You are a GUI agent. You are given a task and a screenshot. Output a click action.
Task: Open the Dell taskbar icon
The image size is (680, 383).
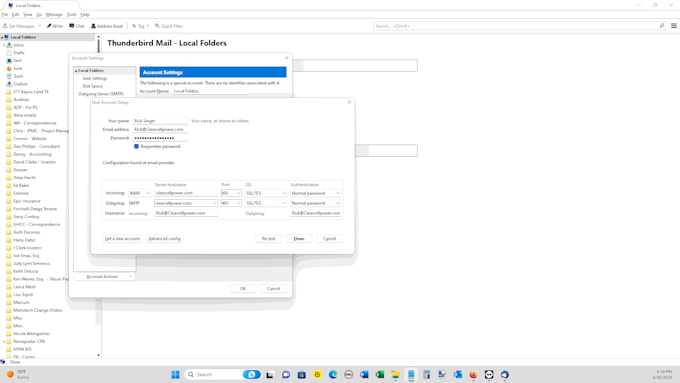pos(348,375)
